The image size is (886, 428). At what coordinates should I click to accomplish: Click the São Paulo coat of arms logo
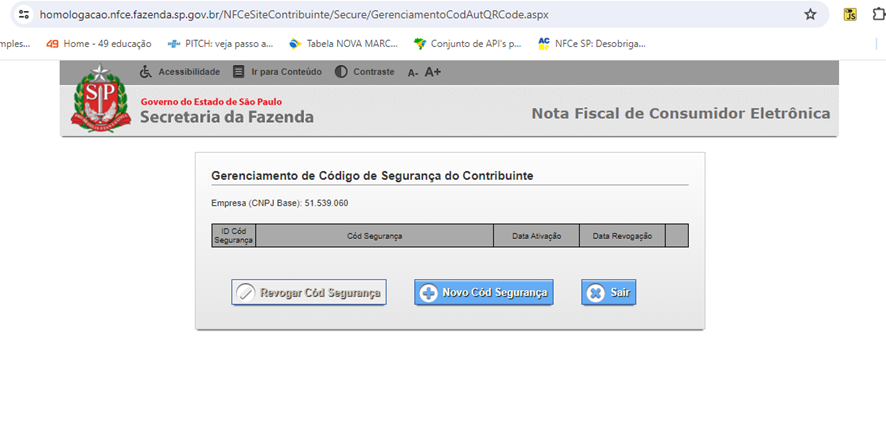[x=101, y=98]
